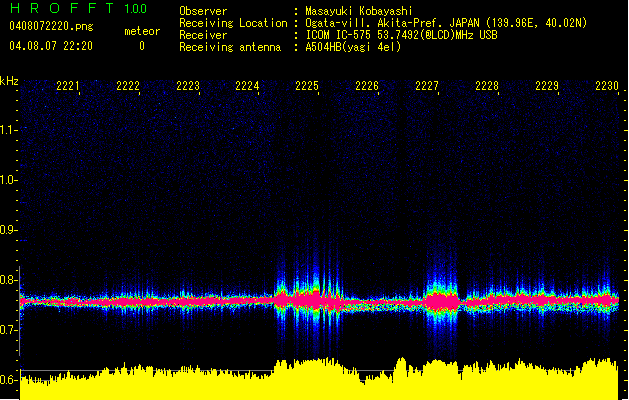Click the 2230 time marker
The image size is (629, 400).
[x=607, y=86]
